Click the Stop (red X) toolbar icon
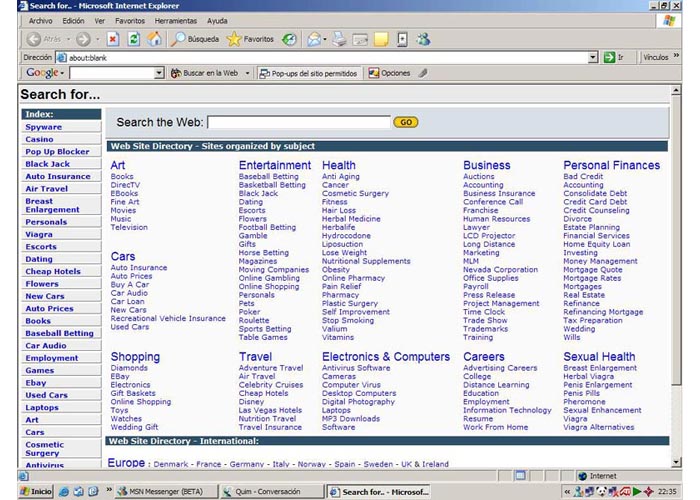Screen dimensions: 700x500 113,39
